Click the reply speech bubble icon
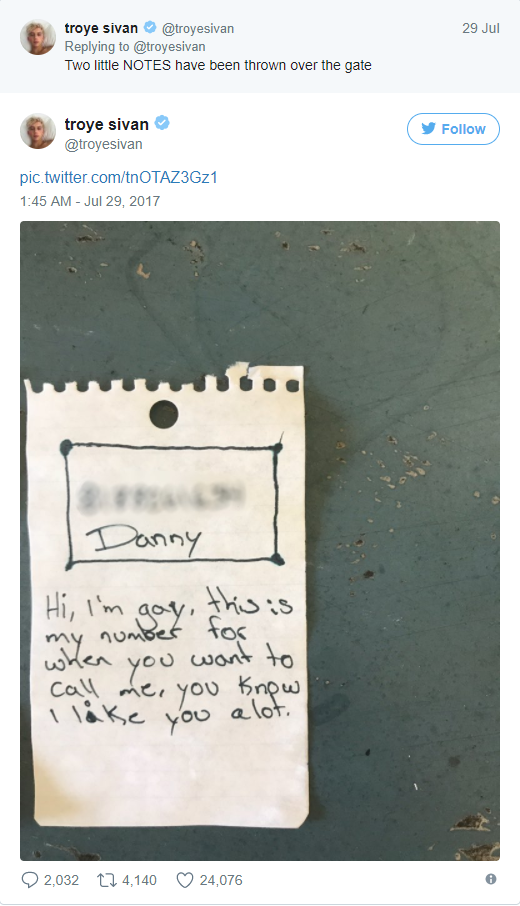520x906 pixels. (29, 880)
